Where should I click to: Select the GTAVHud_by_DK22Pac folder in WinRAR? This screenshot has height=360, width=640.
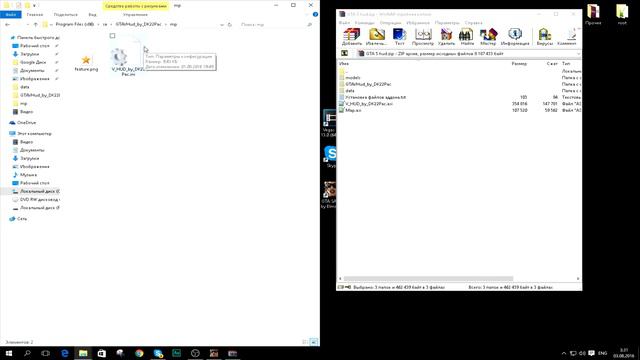tap(368, 84)
